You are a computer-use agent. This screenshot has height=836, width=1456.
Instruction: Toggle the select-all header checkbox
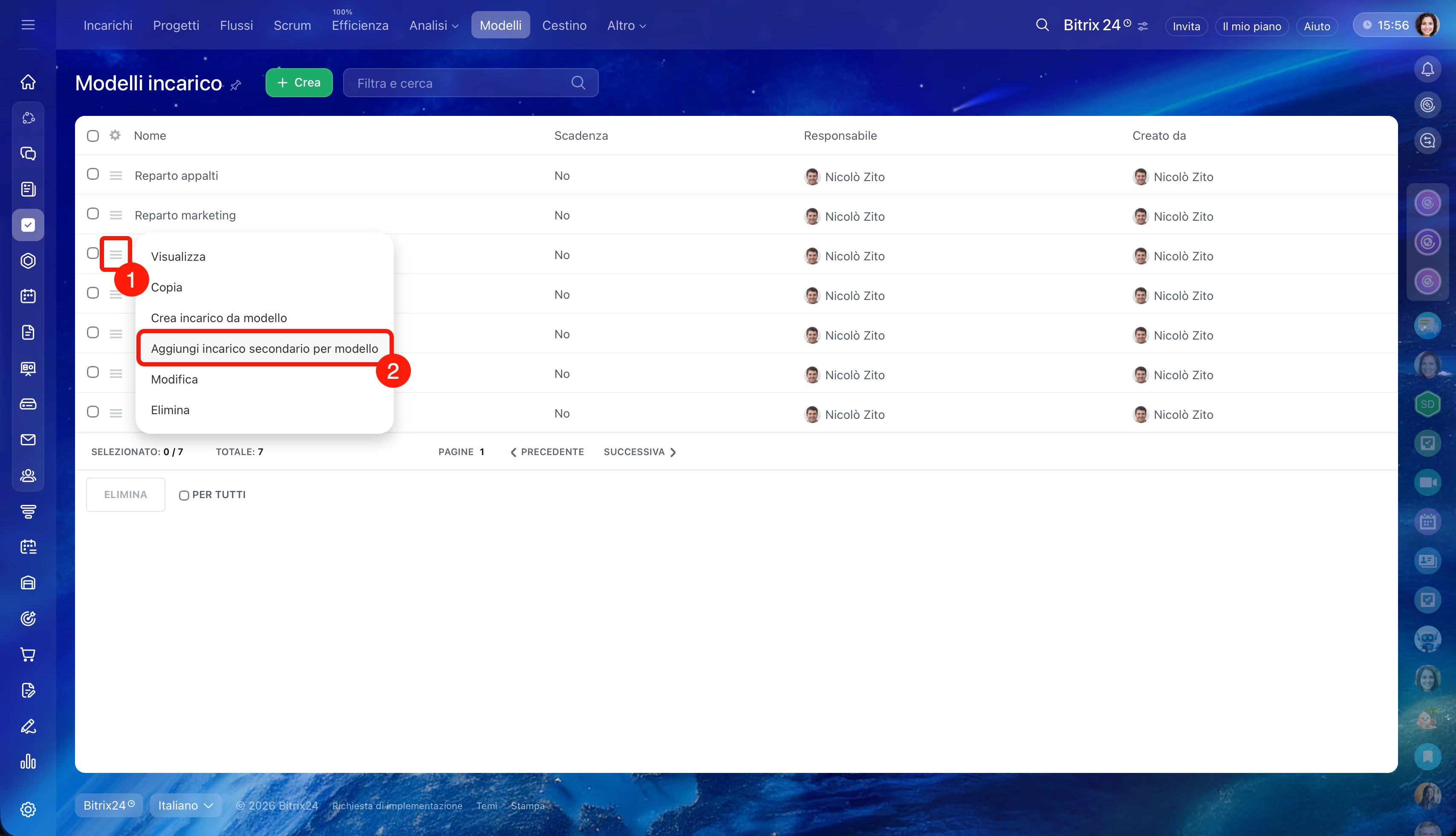(x=93, y=136)
